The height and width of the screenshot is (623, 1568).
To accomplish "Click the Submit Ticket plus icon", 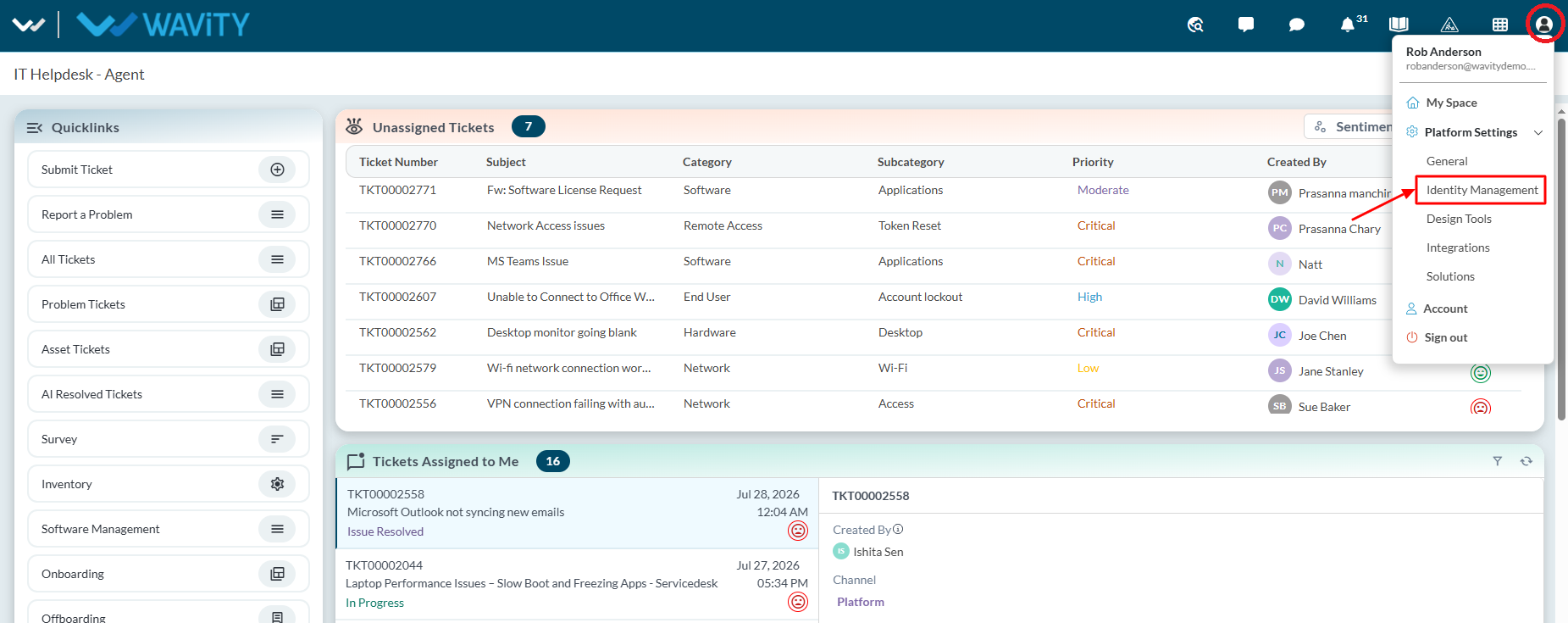I will (x=277, y=170).
